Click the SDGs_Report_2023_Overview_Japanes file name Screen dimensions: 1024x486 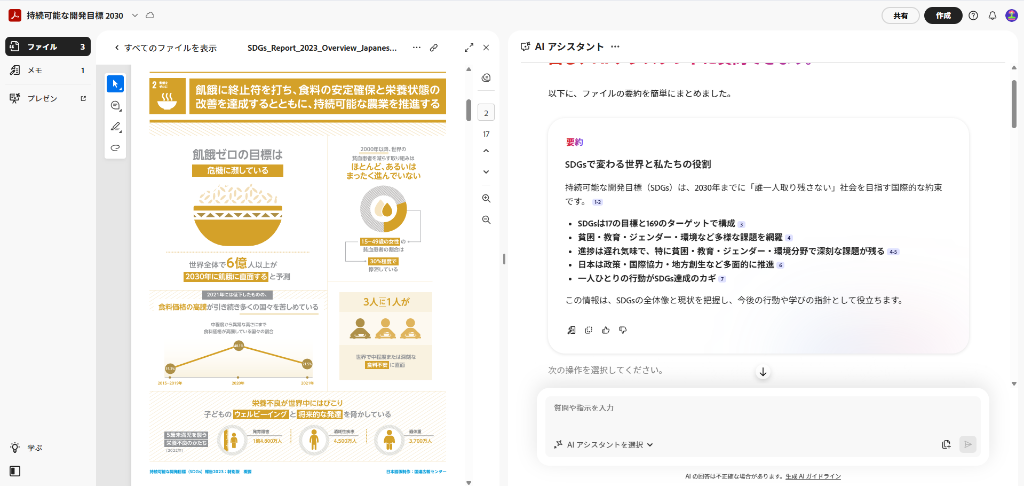[x=322, y=48]
